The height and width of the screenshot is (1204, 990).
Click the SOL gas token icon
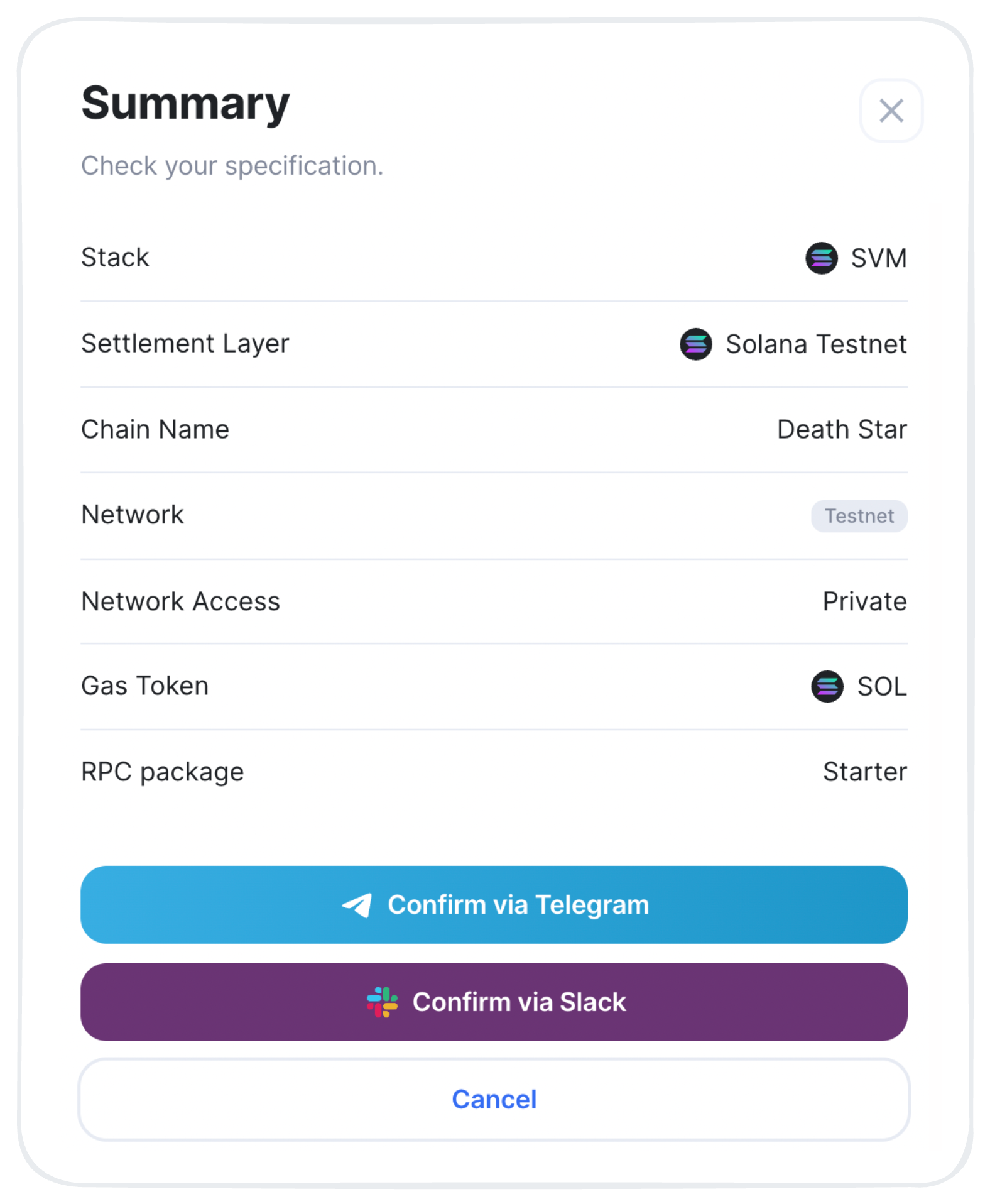click(x=827, y=686)
